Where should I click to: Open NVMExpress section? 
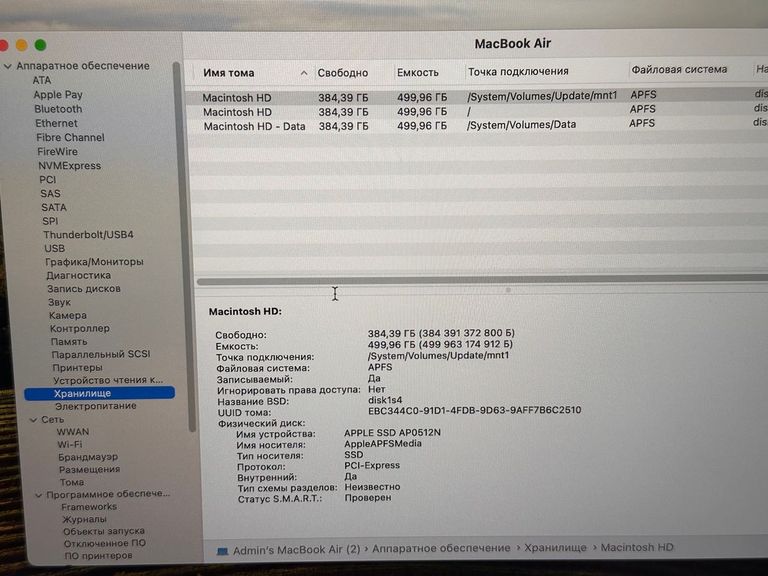tap(70, 166)
